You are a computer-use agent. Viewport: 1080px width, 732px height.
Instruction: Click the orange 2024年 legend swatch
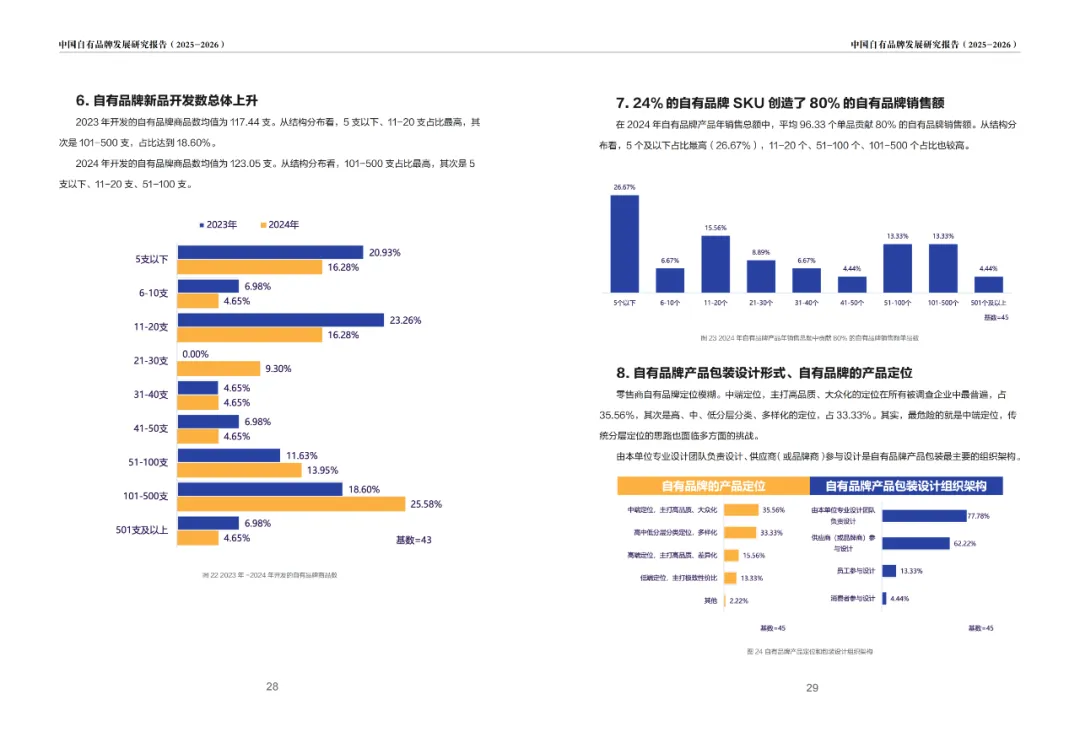(x=263, y=225)
